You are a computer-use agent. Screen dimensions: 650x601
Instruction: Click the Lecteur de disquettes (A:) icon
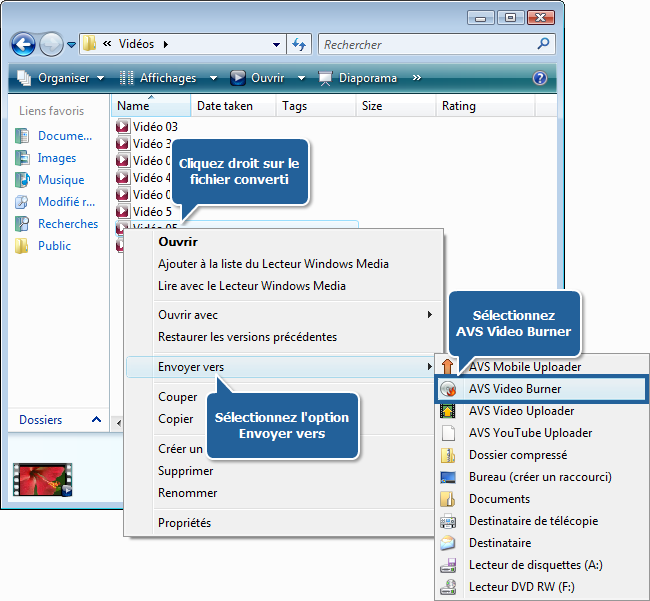click(448, 565)
